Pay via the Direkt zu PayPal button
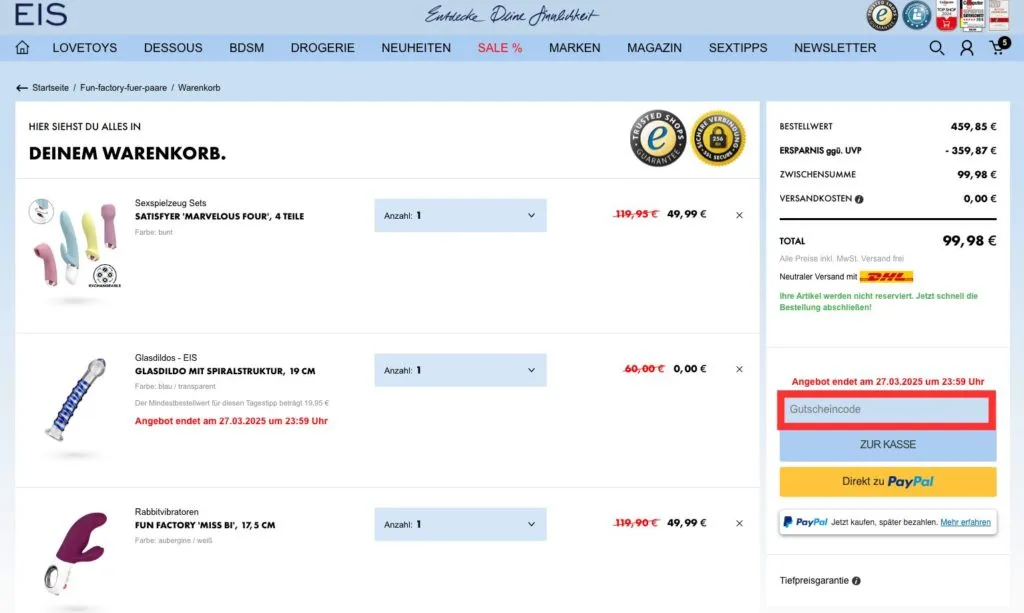 pos(886,481)
